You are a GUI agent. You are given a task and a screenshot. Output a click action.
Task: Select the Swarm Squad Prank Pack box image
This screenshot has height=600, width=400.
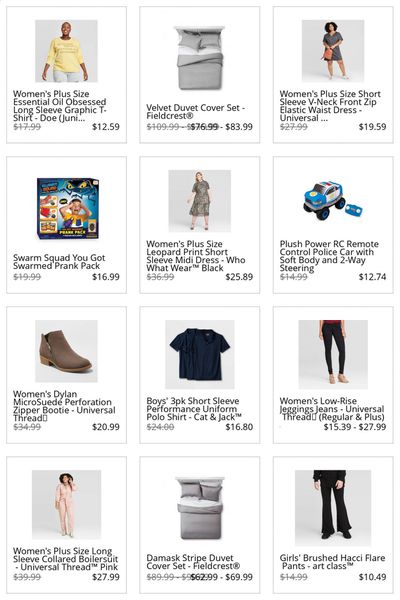[x=68, y=208]
